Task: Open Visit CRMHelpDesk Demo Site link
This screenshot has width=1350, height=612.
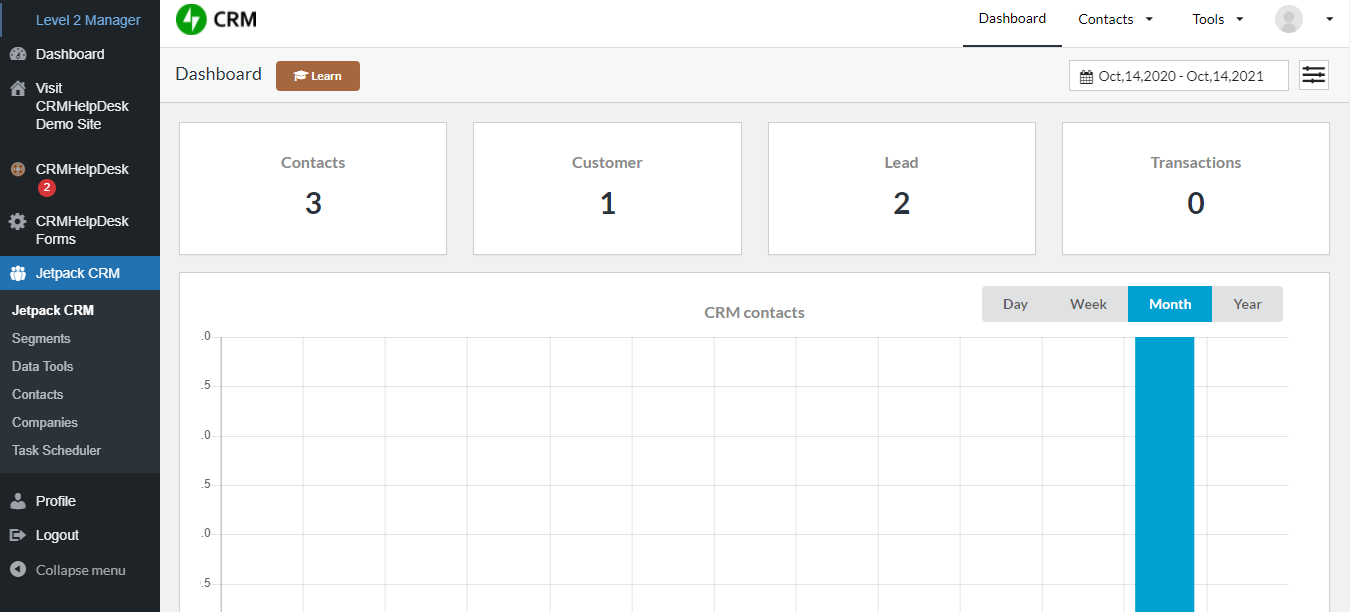Action: 80,106
